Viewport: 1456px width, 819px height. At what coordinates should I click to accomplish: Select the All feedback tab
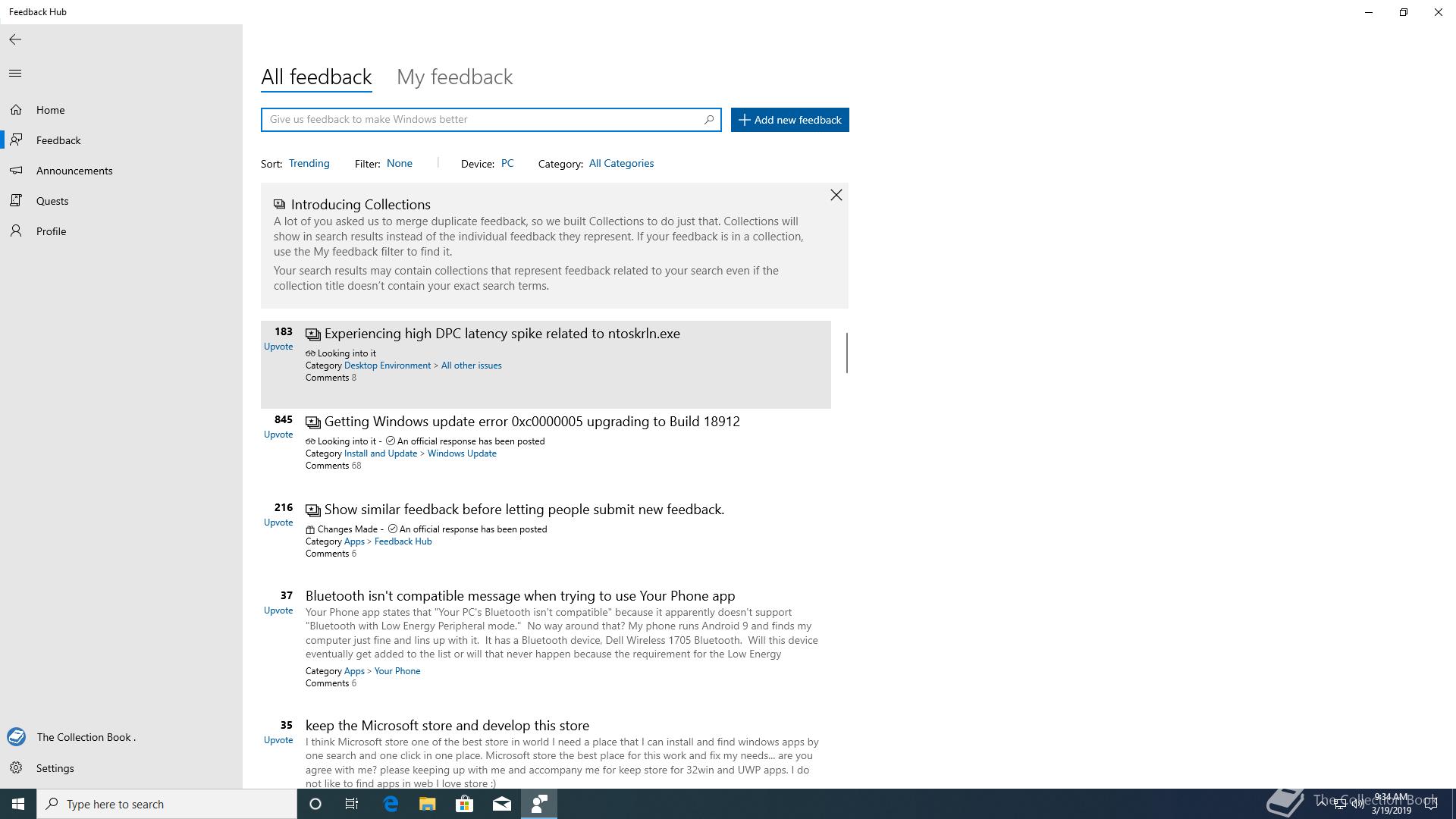pos(316,77)
